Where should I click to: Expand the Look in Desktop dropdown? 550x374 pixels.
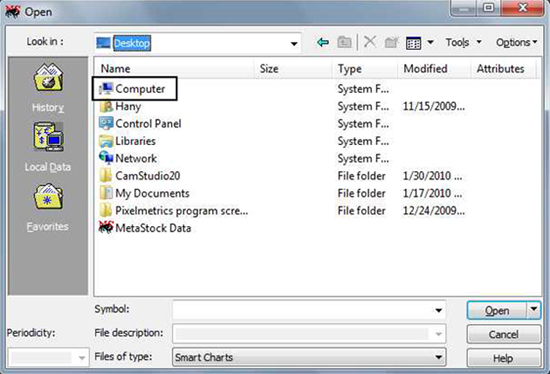pos(294,44)
